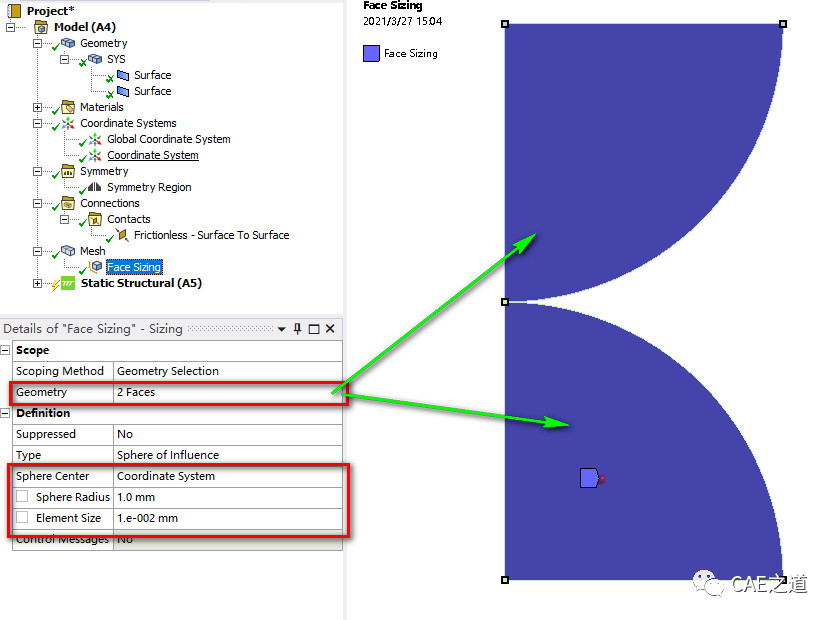834x620 pixels.
Task: Toggle the Sphere Radius parameter checkbox
Action: tap(22, 497)
